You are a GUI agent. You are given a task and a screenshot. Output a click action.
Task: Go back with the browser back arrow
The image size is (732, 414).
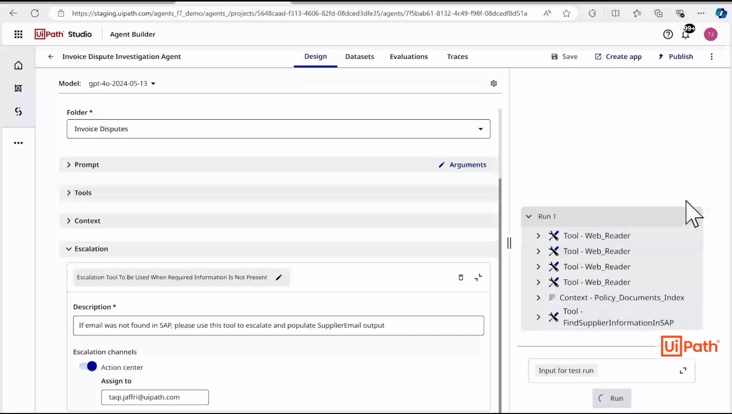tap(13, 13)
